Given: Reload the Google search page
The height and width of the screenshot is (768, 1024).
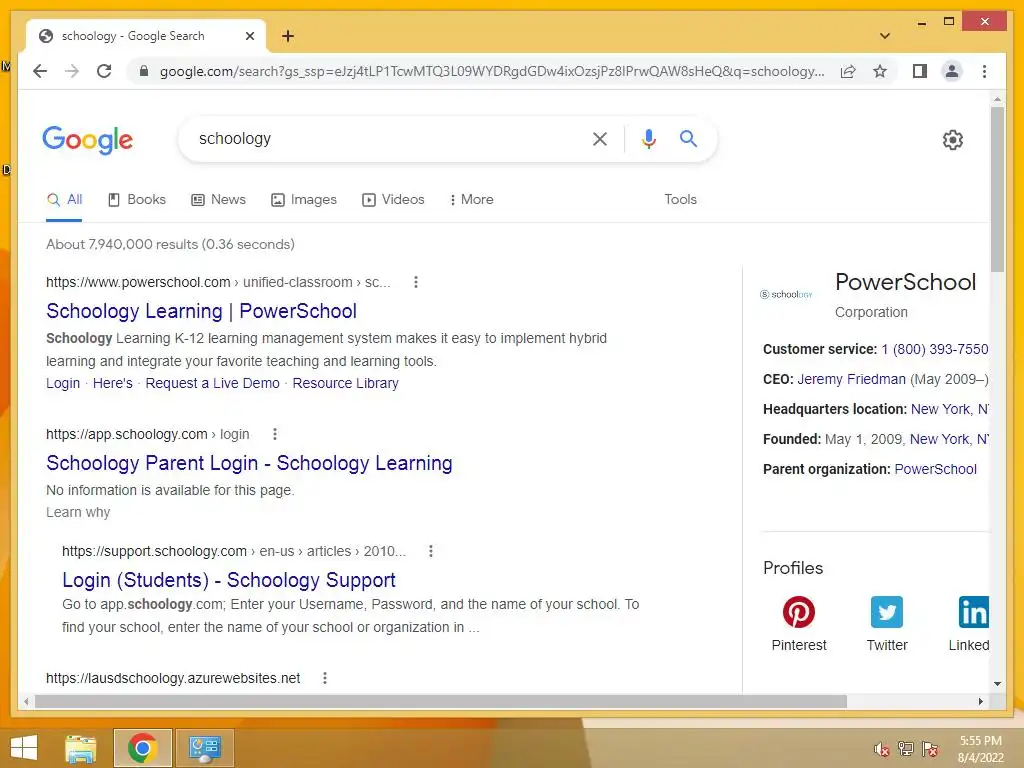Looking at the screenshot, I should click(104, 71).
